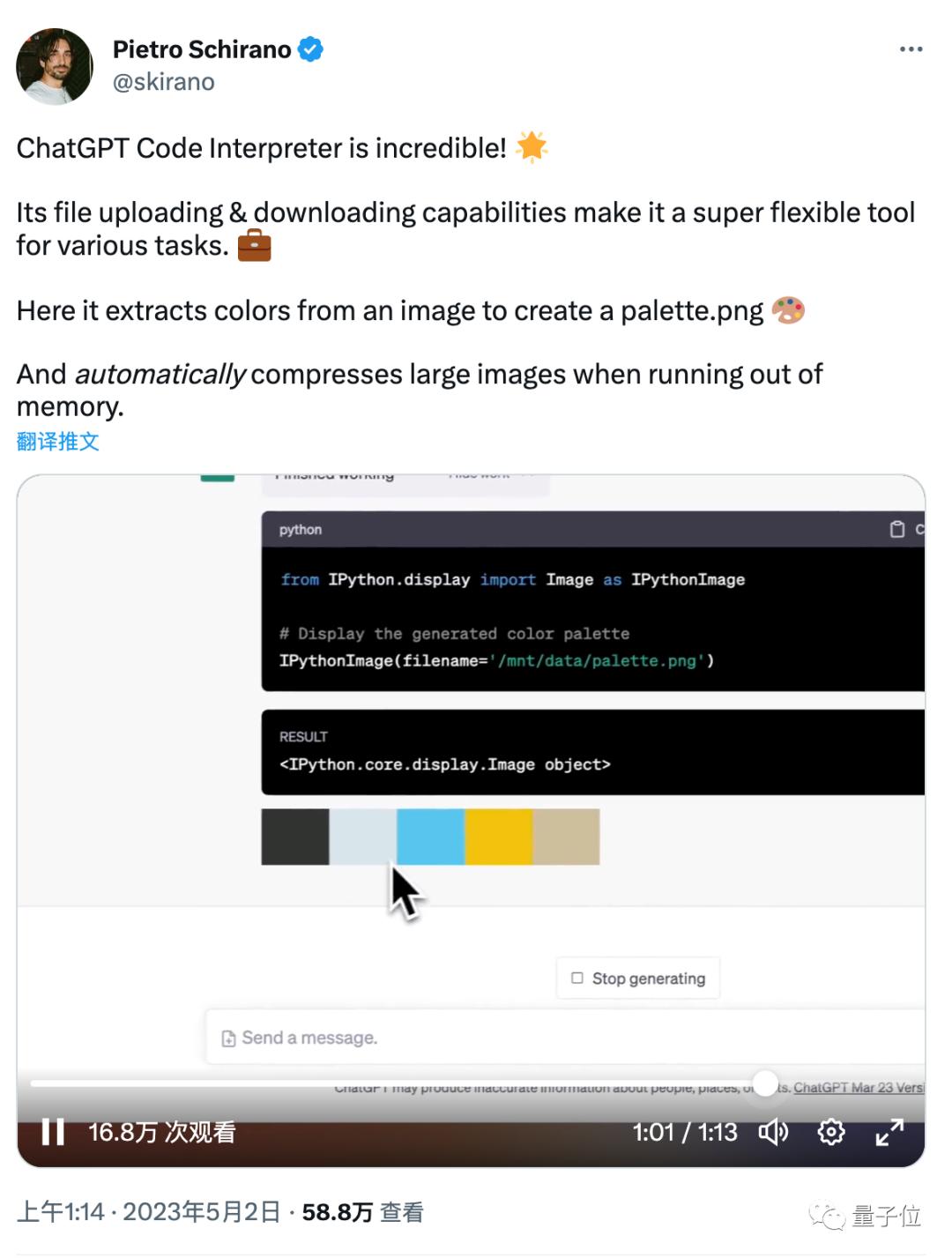The height and width of the screenshot is (1258, 952).
Task: Mute the video volume
Action: 773,1132
